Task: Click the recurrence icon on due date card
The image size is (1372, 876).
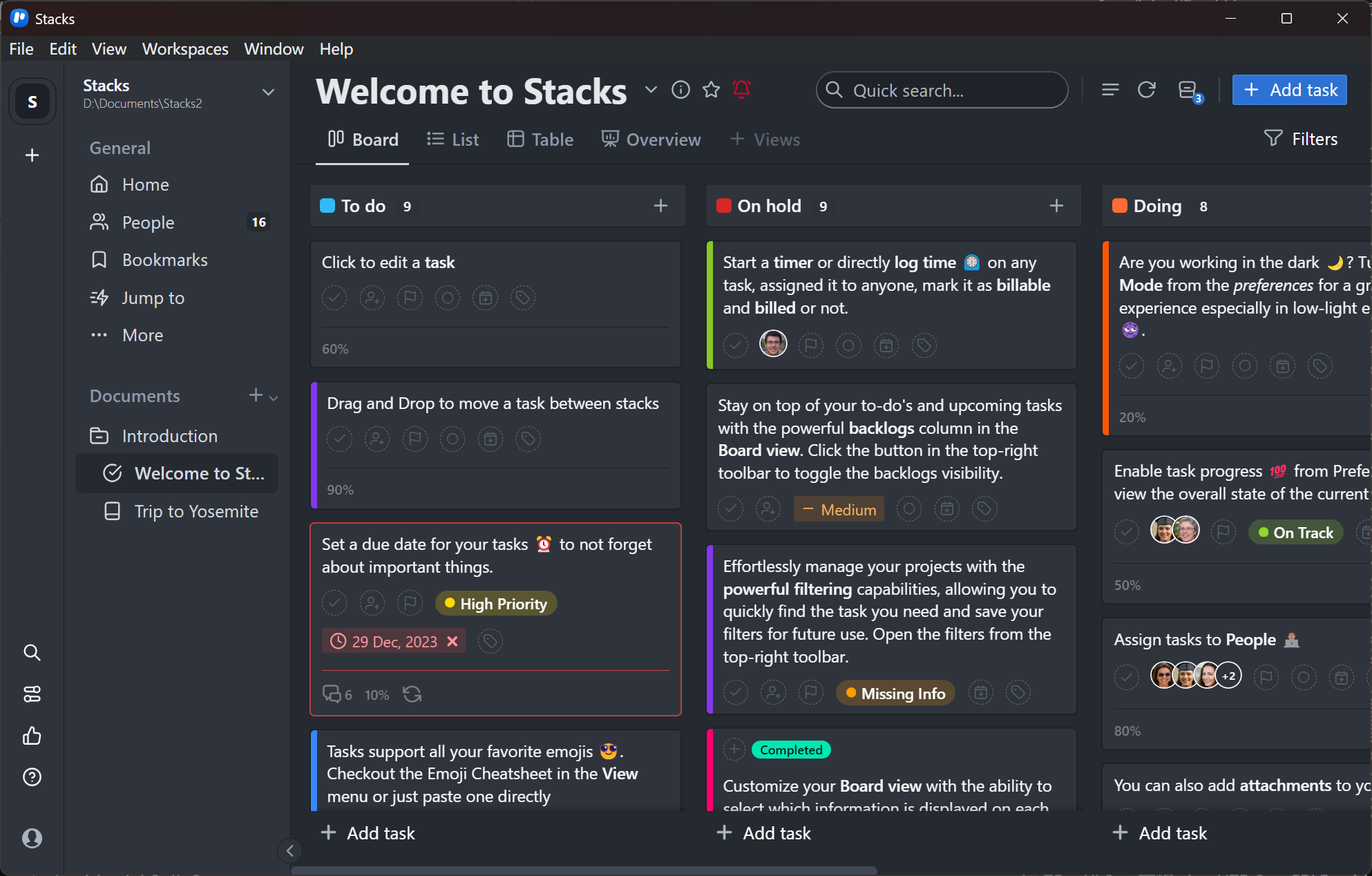Action: click(x=412, y=694)
